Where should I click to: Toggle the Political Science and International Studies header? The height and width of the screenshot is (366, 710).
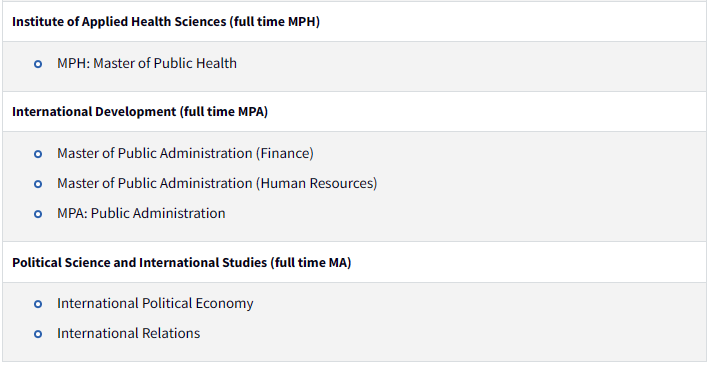pyautogui.click(x=355, y=262)
